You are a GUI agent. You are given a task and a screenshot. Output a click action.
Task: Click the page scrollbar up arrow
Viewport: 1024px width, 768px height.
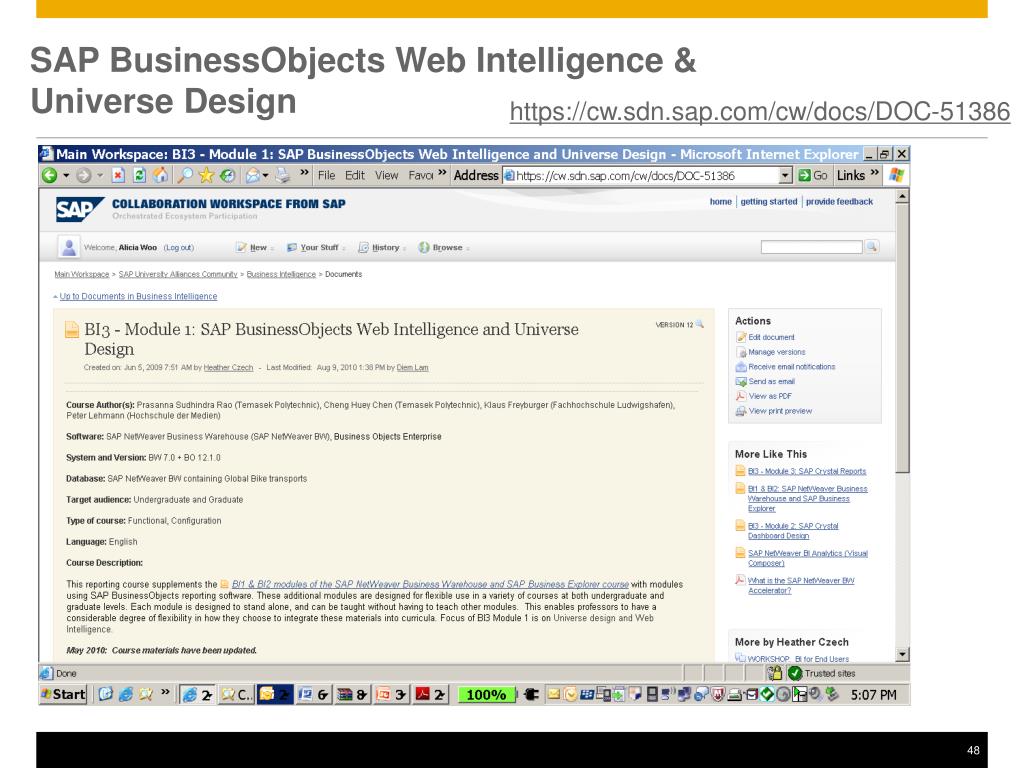pyautogui.click(x=903, y=196)
